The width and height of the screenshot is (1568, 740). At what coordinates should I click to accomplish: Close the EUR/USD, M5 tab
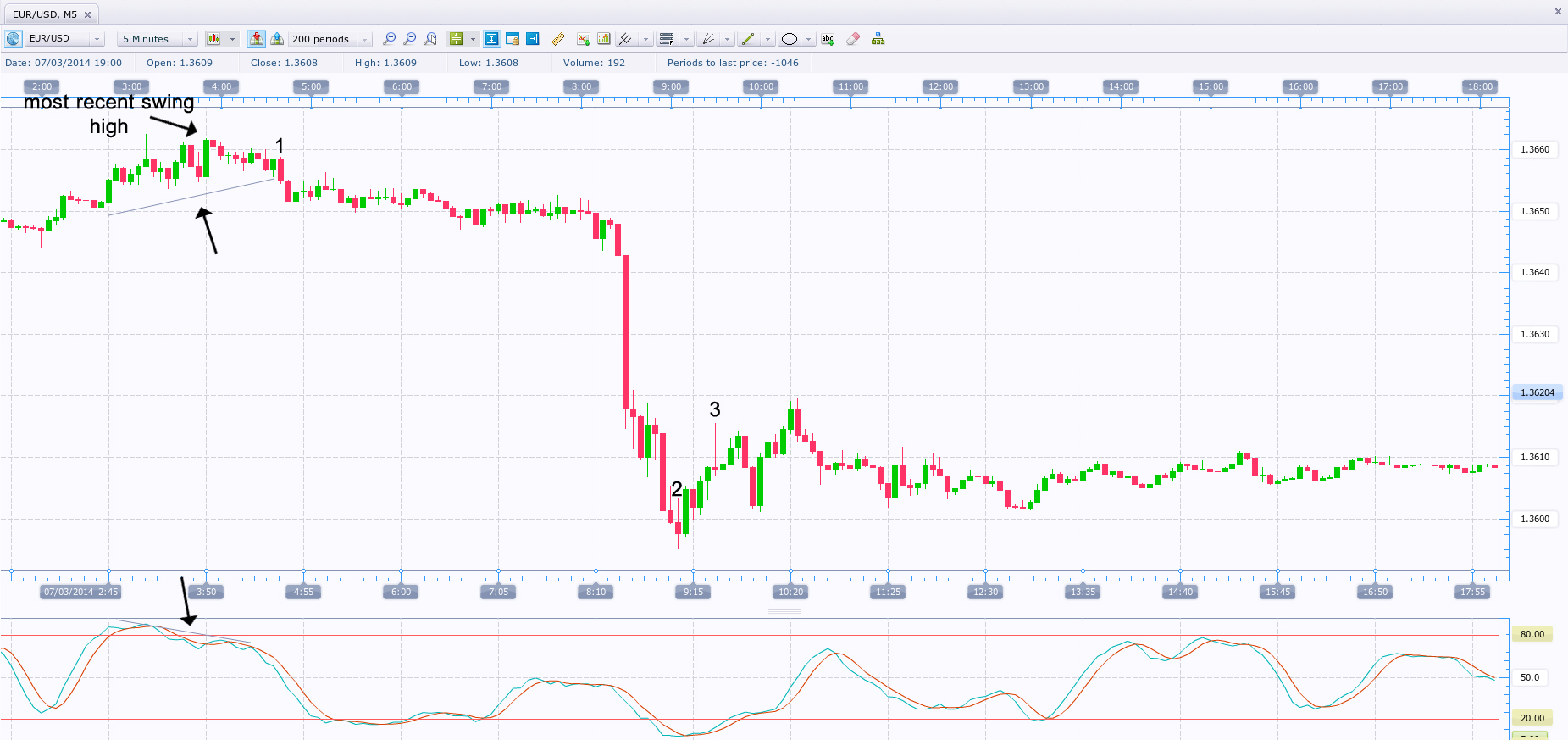87,14
